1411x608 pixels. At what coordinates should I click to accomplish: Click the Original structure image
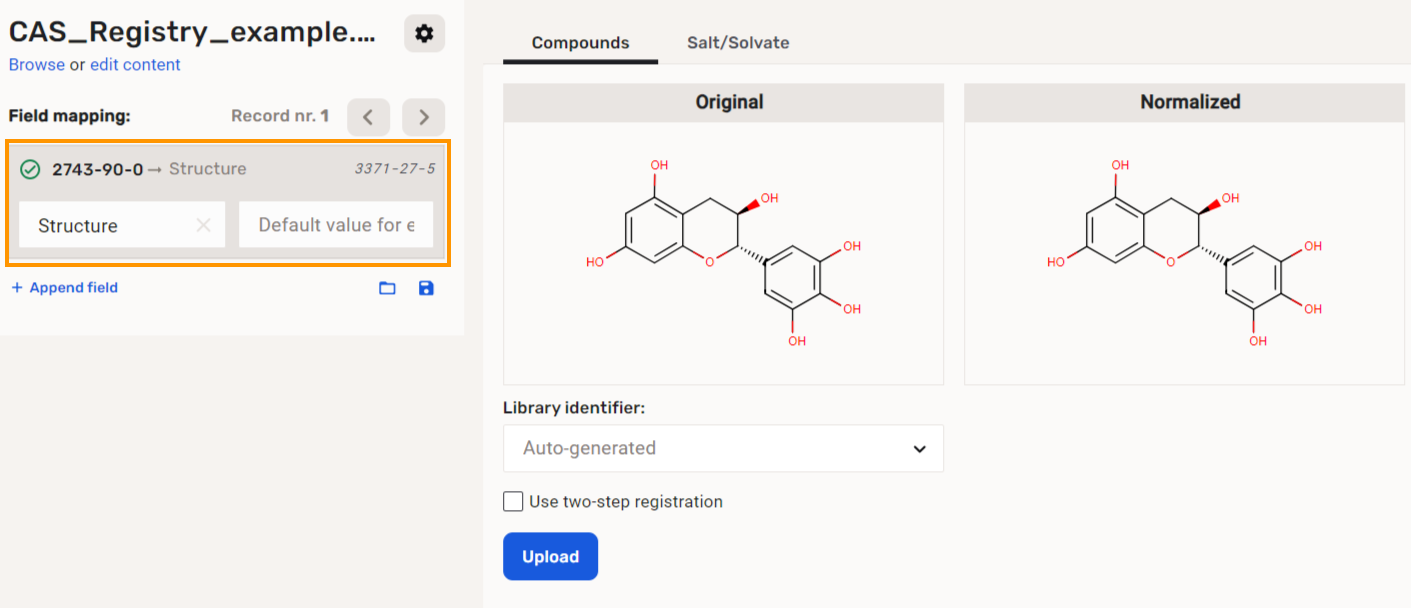click(x=723, y=253)
